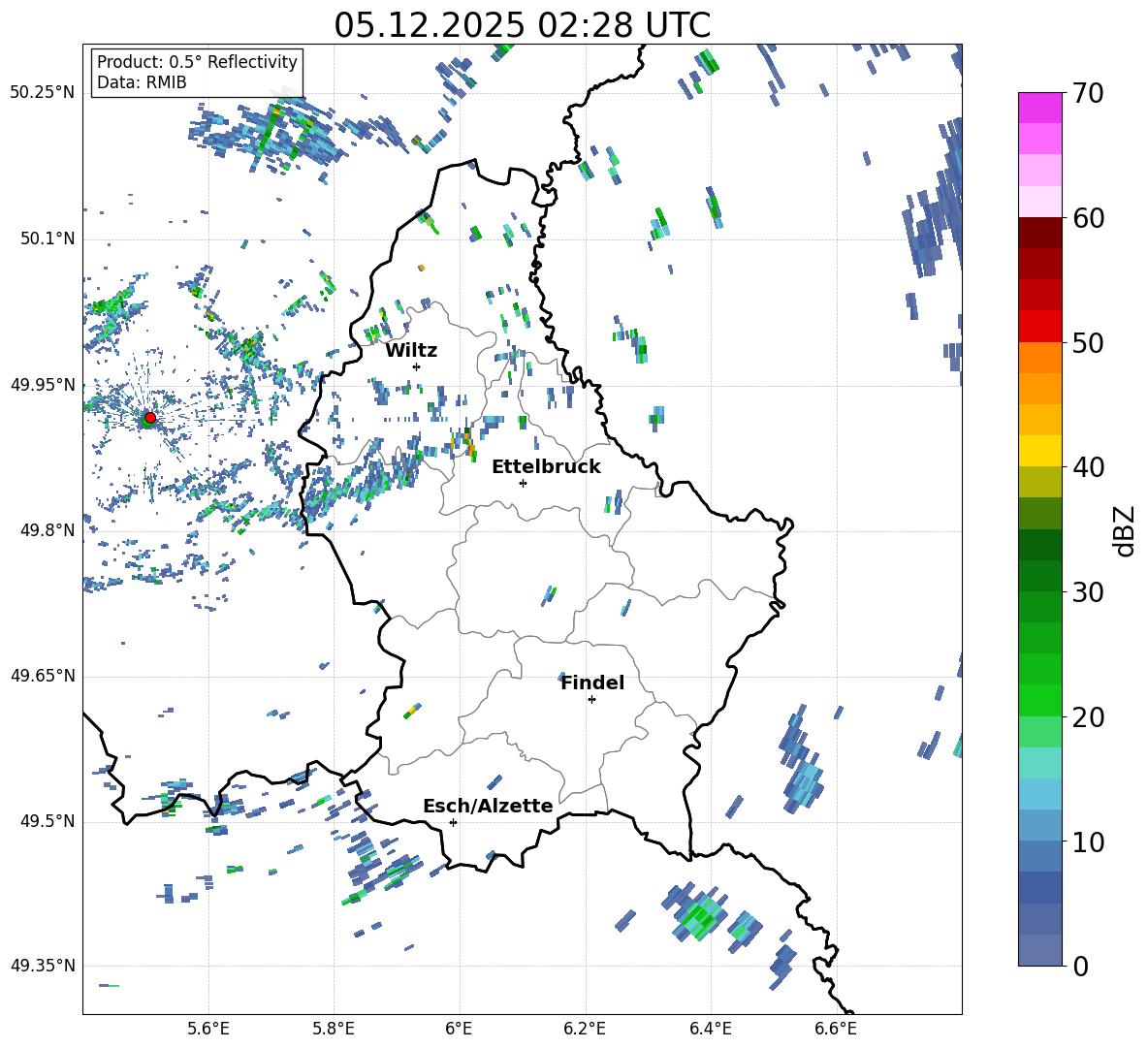Screen dimensions: 1148x1048
Task: Select the Esch/Alzette city label
Action: pos(488,806)
